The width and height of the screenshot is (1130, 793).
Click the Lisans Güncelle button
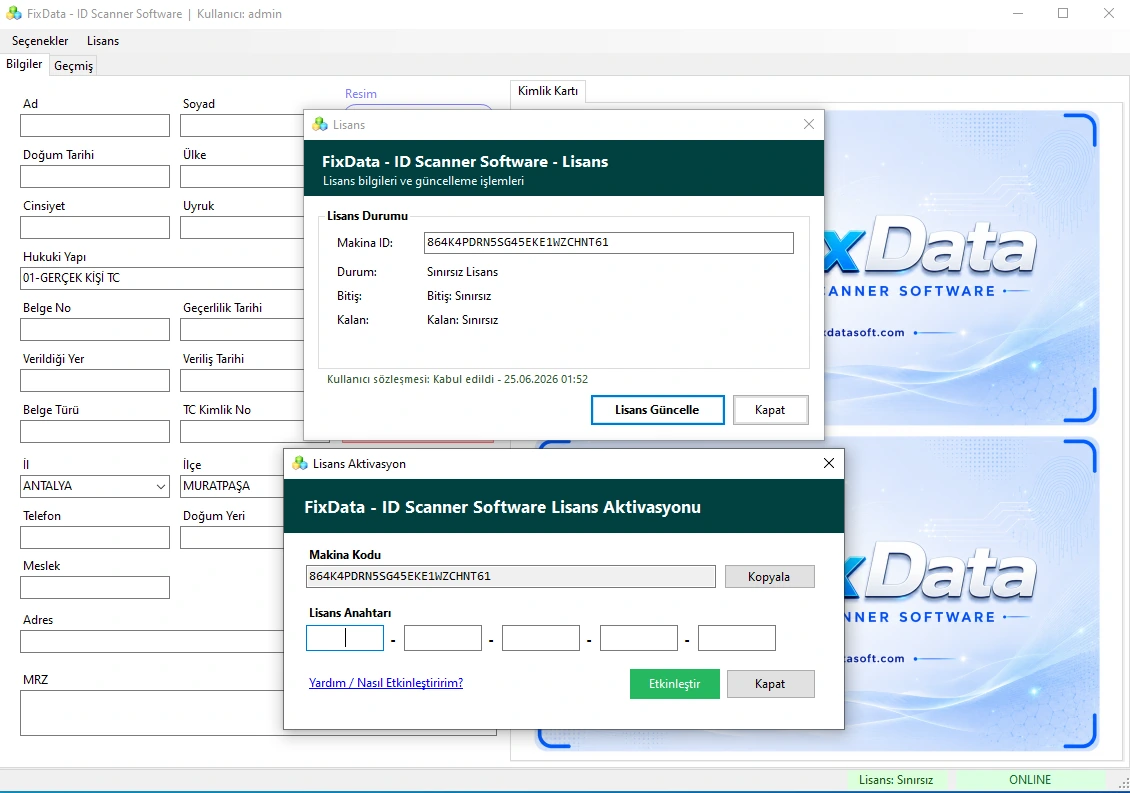click(x=657, y=410)
